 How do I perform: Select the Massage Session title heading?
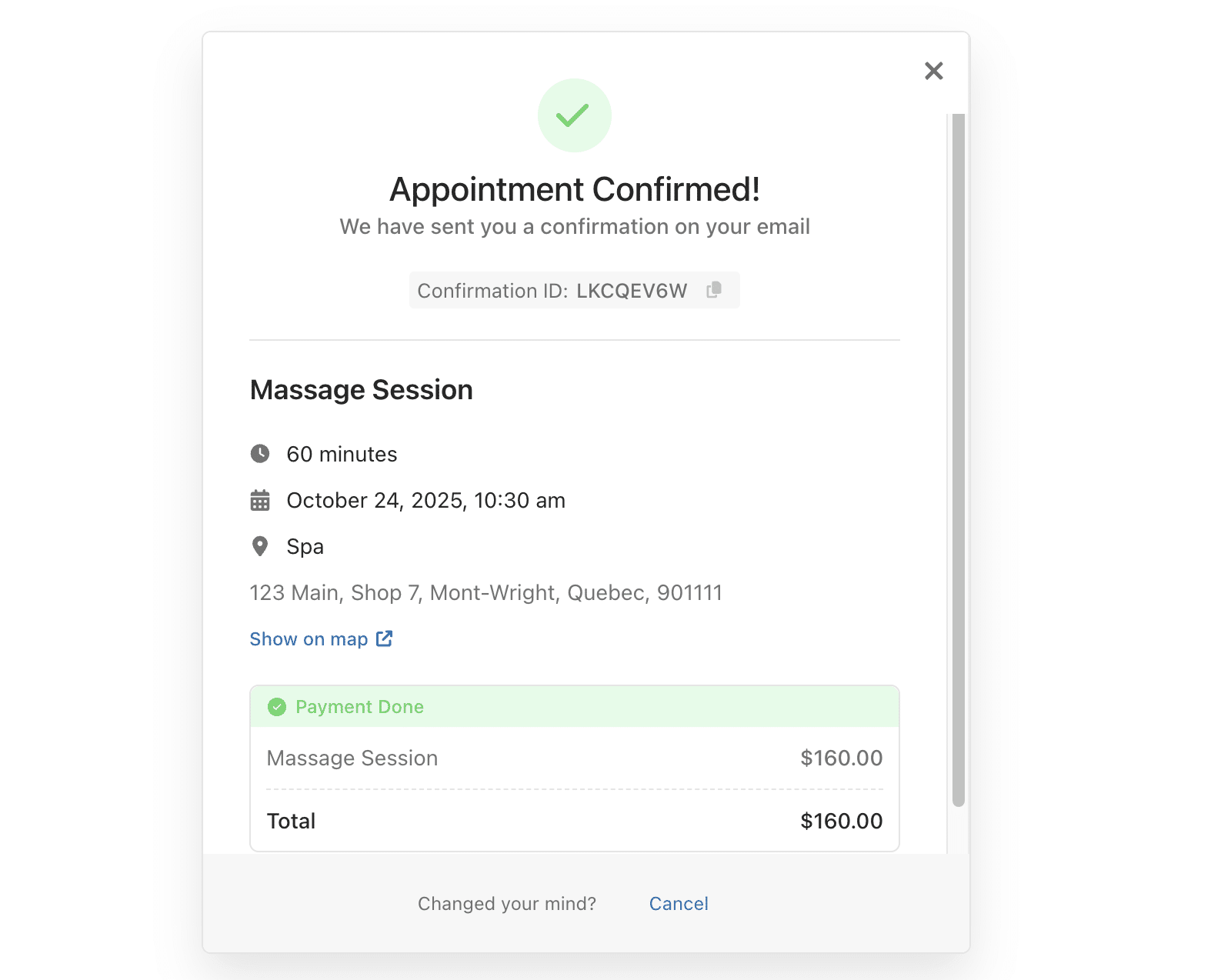click(362, 390)
